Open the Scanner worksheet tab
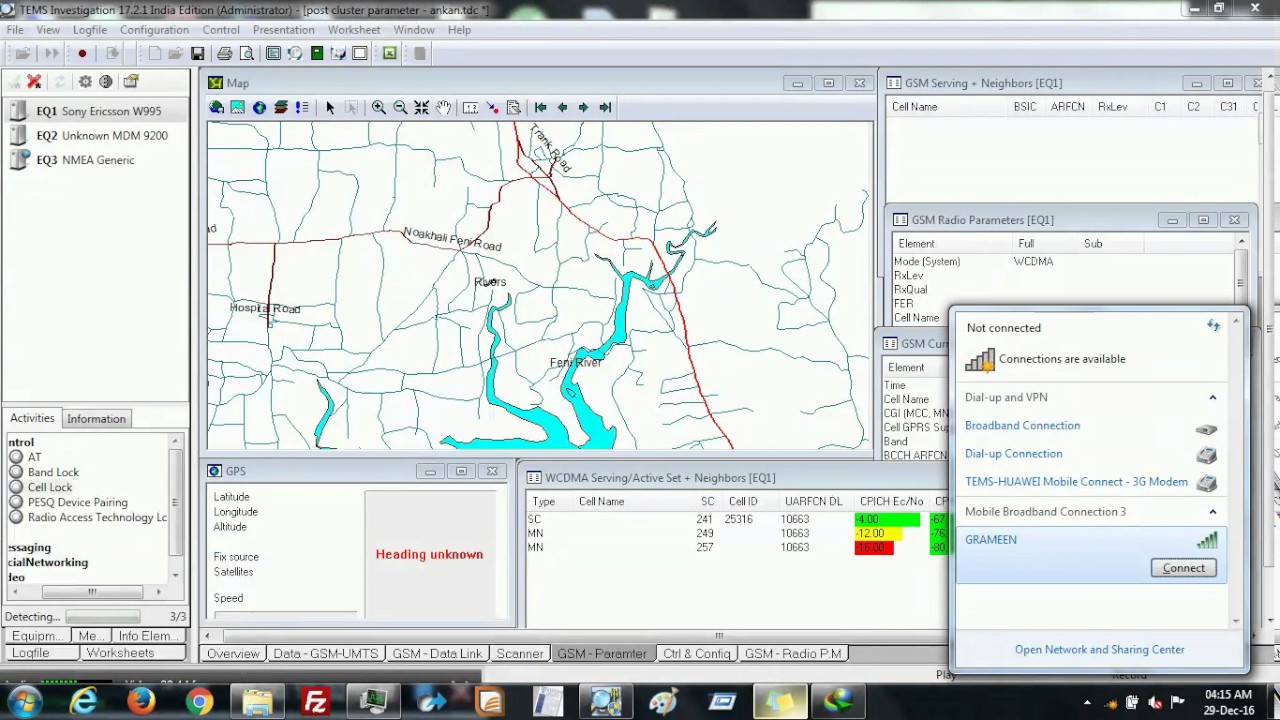1280x720 pixels. (520, 653)
